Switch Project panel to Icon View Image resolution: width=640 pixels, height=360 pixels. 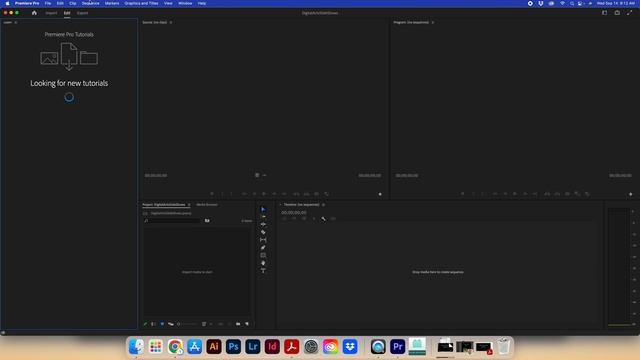(162, 324)
